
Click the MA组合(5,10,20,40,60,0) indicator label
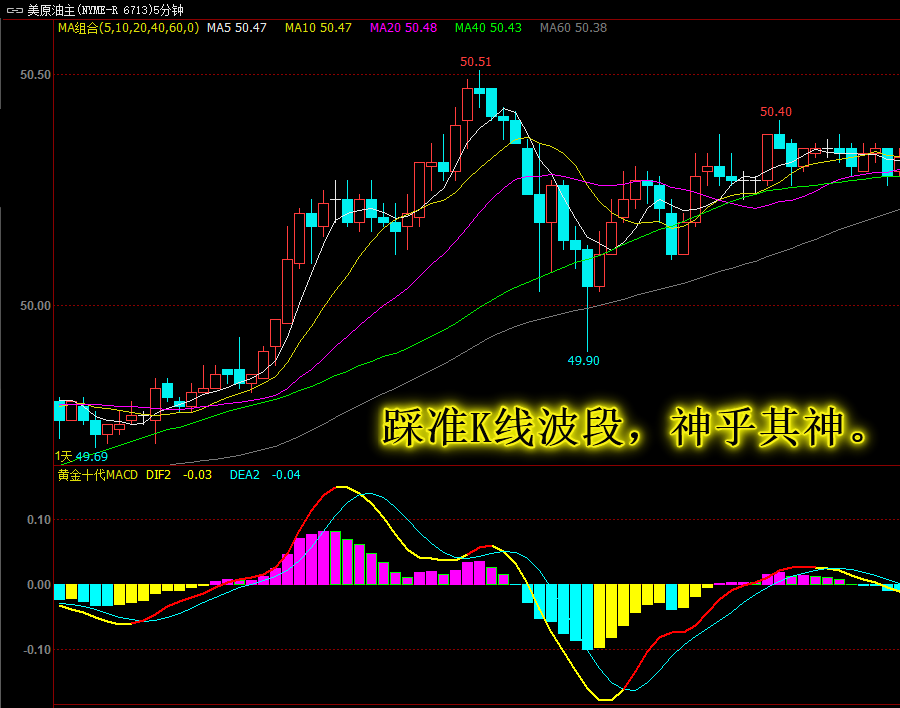[x=129, y=28]
